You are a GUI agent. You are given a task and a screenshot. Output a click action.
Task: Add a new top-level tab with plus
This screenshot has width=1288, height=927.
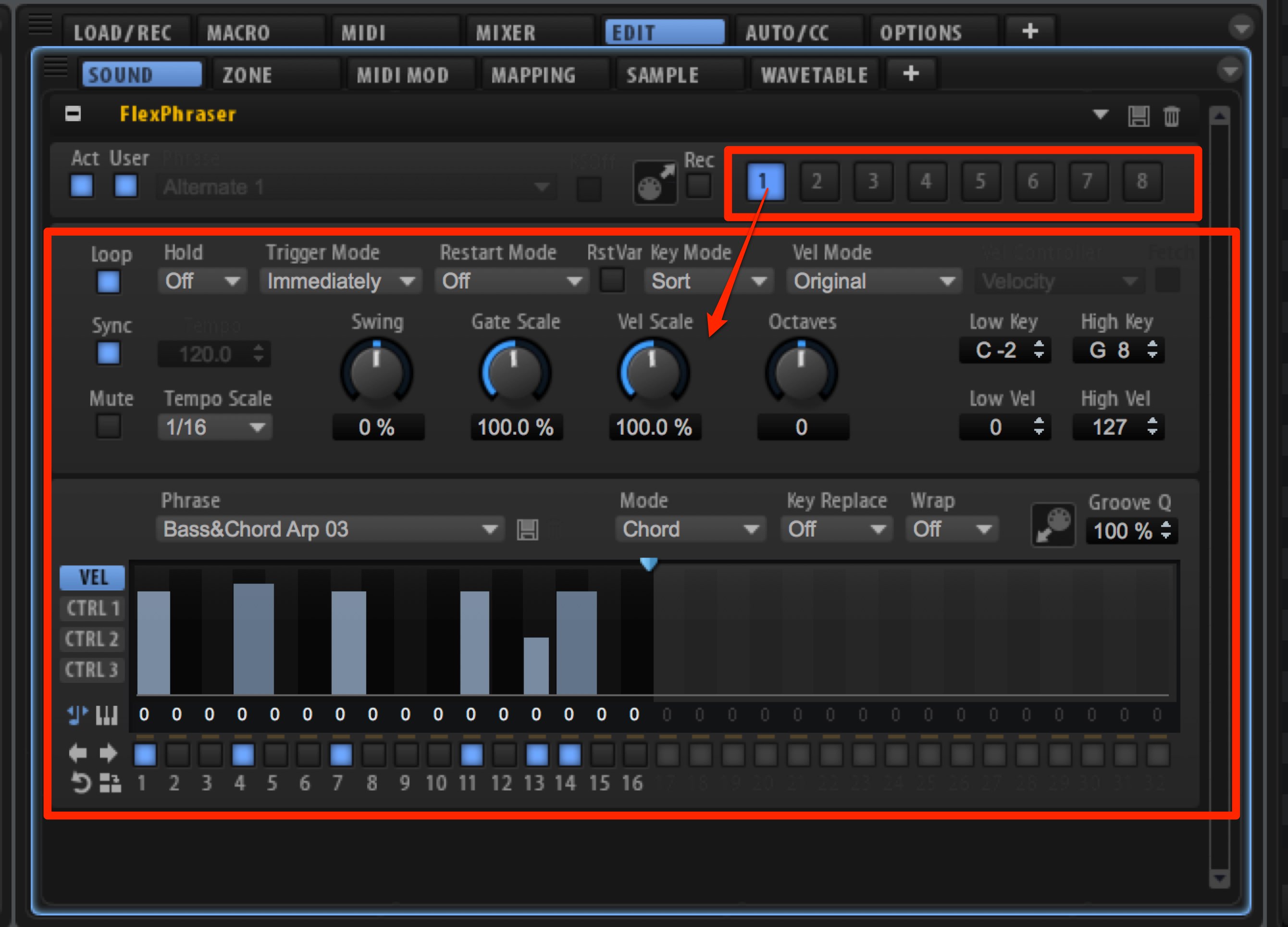1030,31
